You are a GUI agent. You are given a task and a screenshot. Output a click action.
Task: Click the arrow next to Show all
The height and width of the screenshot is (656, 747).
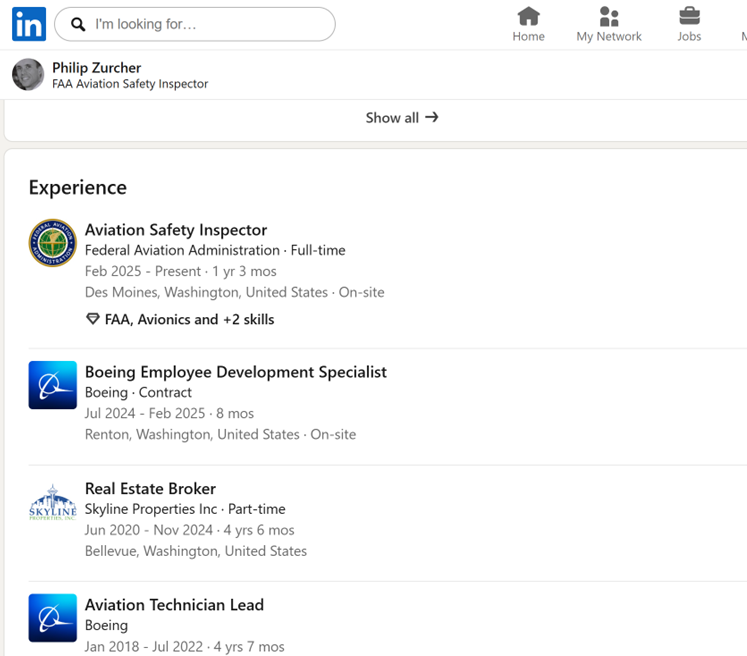pos(432,117)
